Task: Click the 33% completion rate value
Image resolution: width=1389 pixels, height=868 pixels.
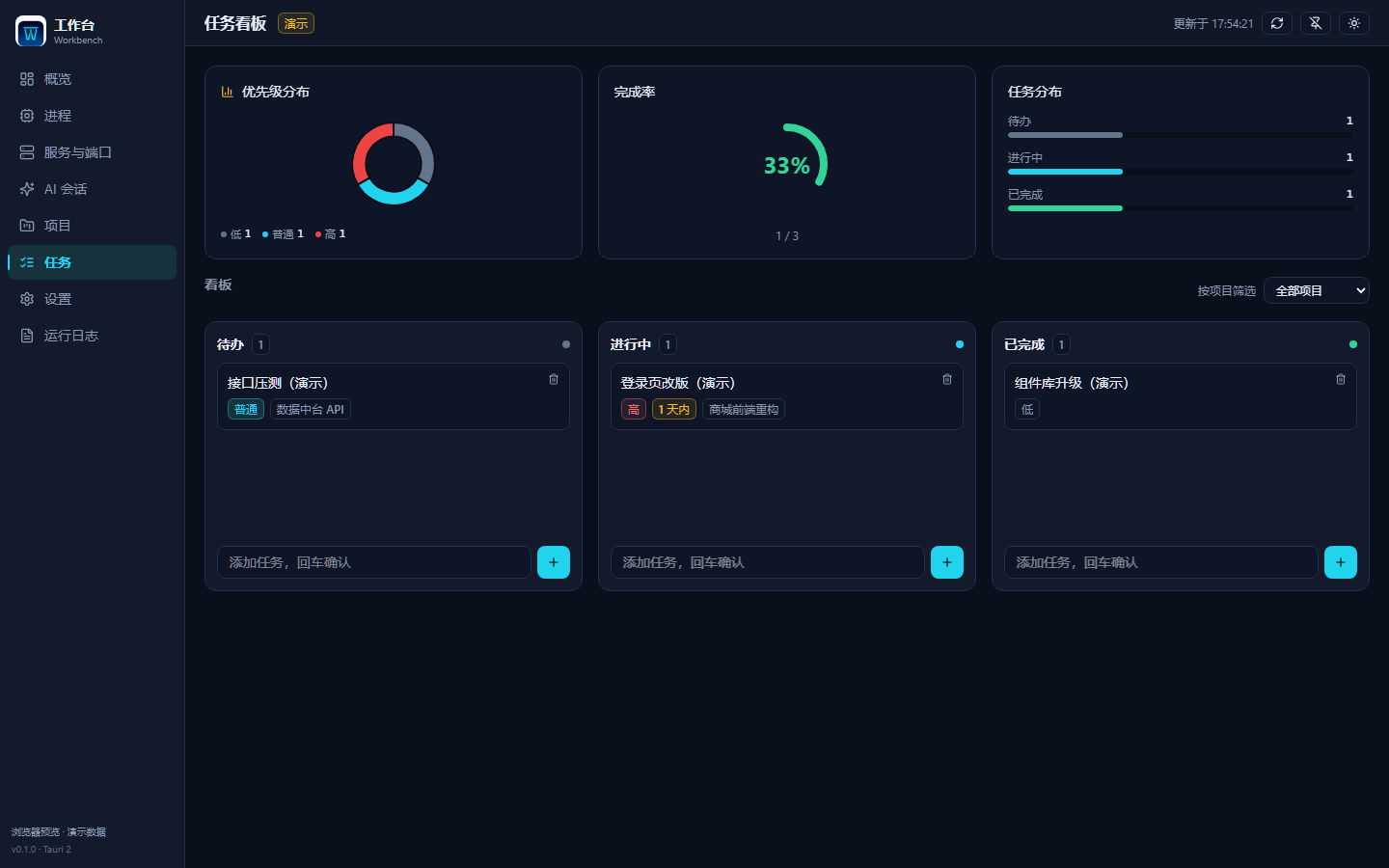Action: (x=787, y=166)
